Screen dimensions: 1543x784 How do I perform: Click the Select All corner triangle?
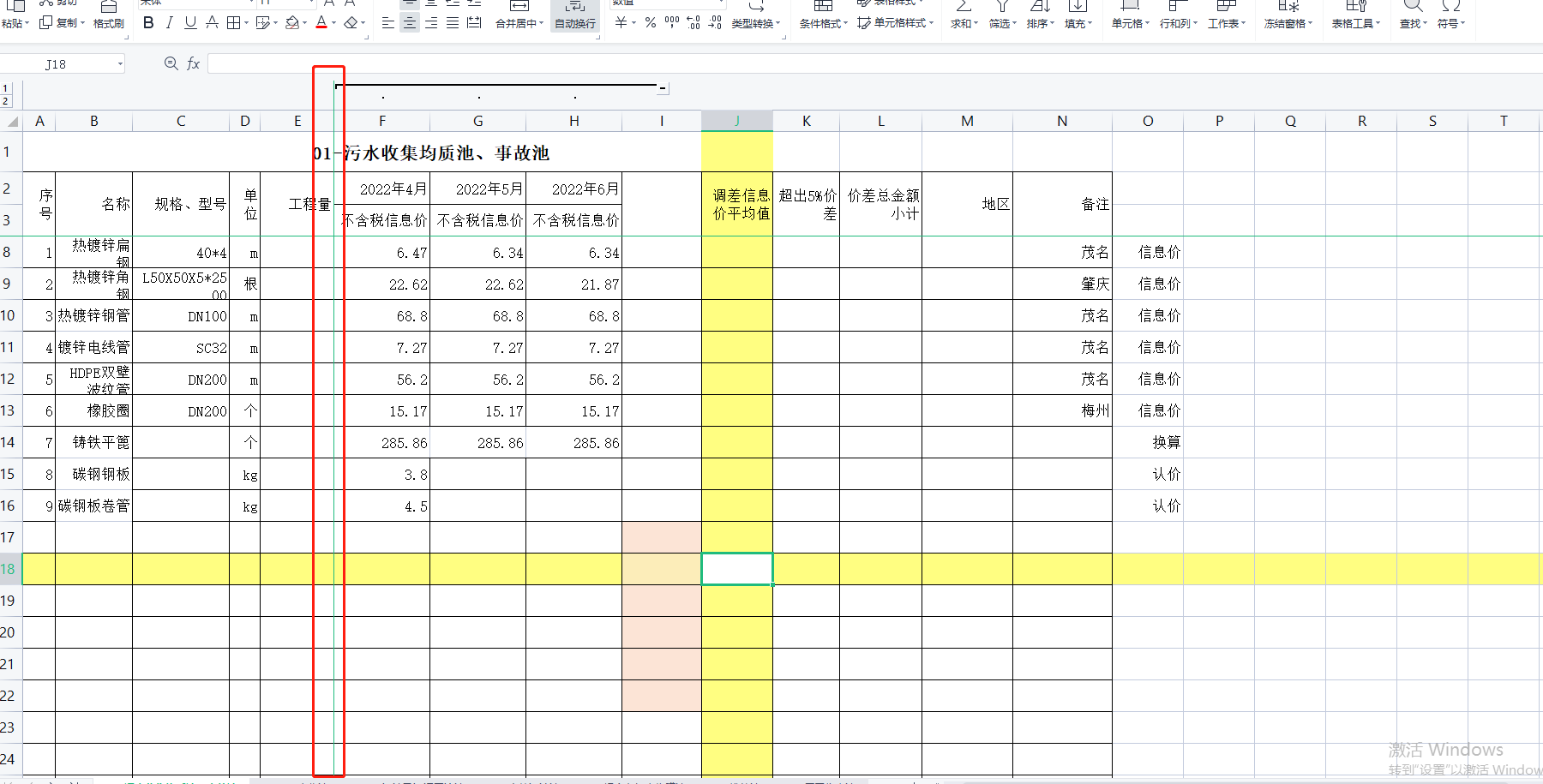coord(12,121)
